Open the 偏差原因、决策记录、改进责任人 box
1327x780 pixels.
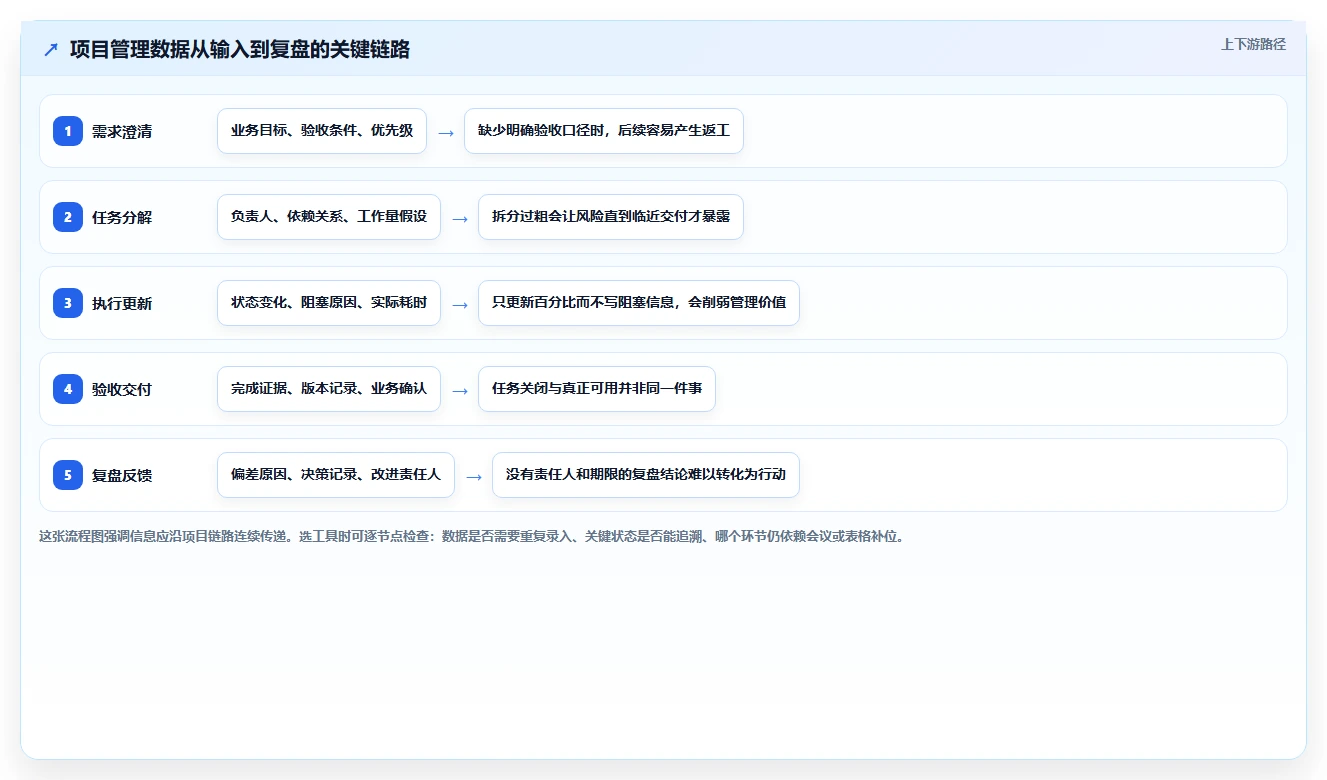point(336,475)
